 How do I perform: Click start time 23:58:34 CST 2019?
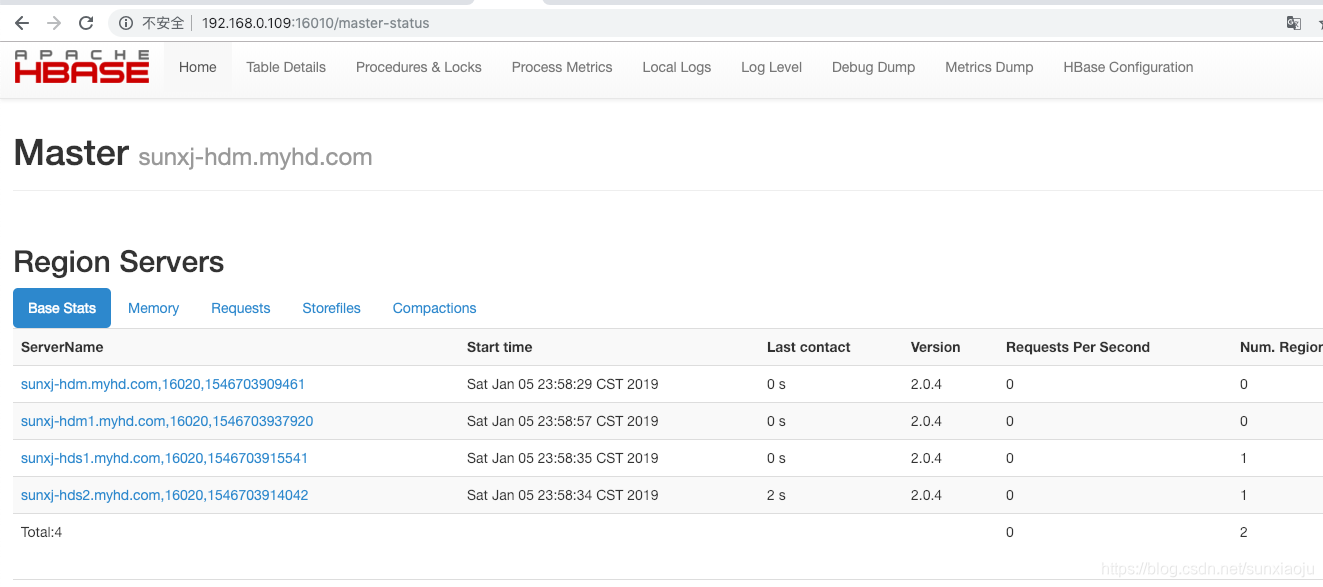[x=562, y=495]
